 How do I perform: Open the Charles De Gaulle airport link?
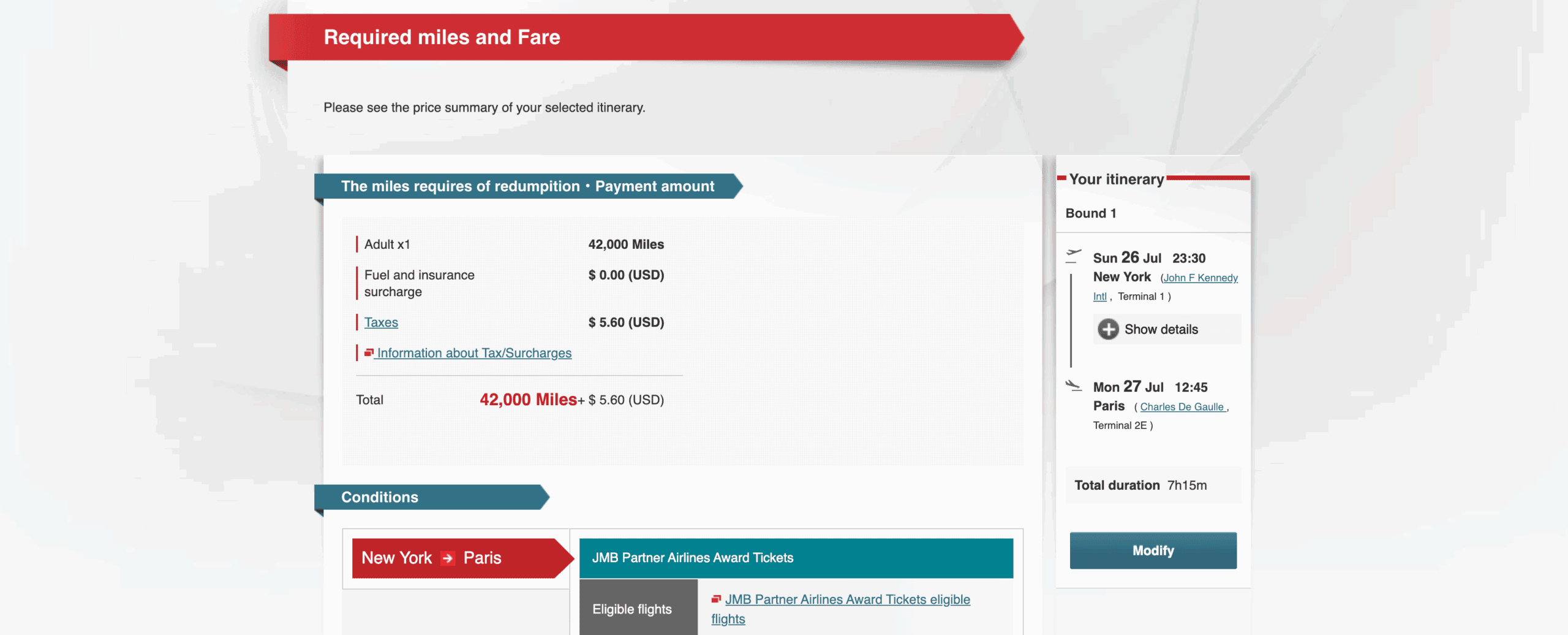click(x=1182, y=406)
